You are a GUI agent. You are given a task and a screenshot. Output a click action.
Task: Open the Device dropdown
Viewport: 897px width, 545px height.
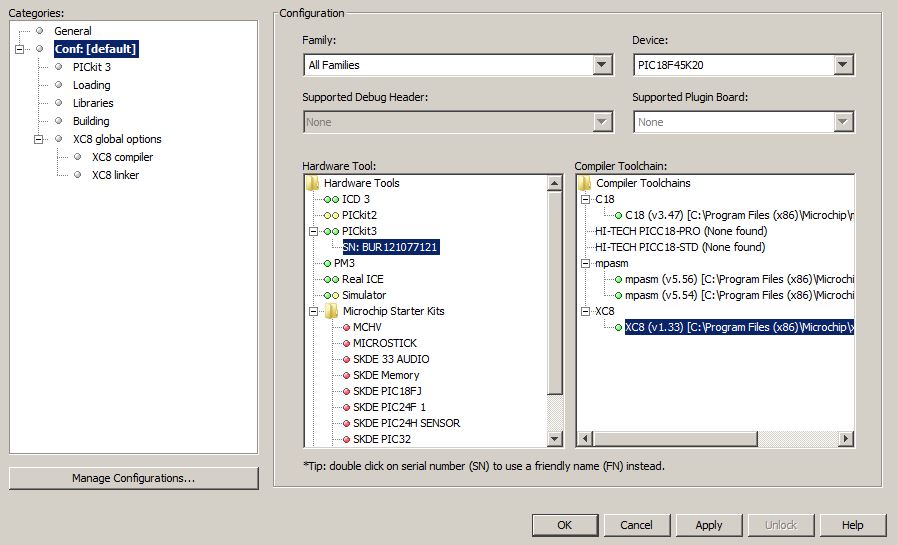point(843,65)
